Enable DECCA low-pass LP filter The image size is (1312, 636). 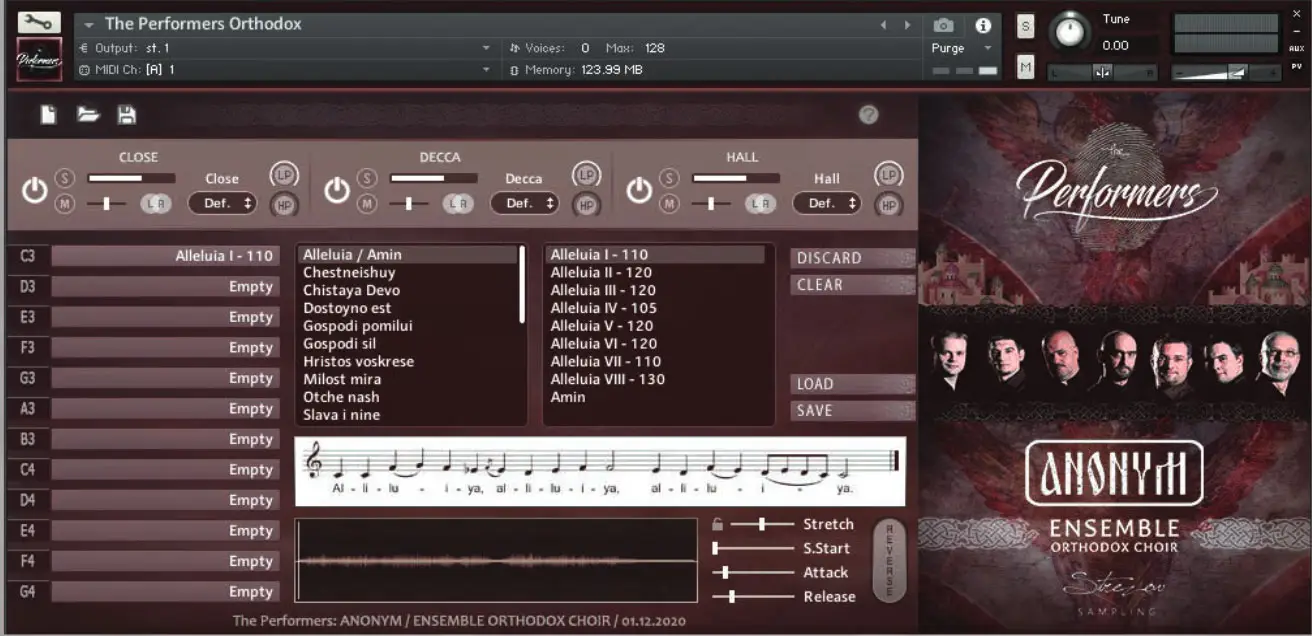coord(587,175)
